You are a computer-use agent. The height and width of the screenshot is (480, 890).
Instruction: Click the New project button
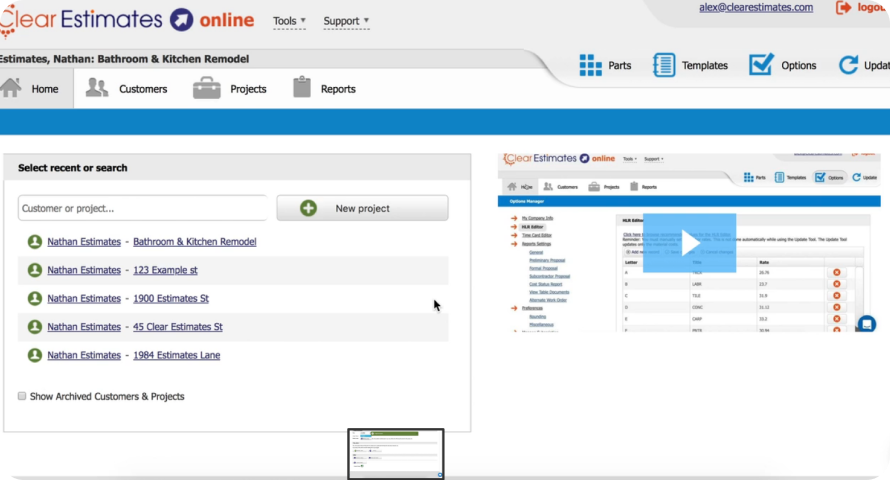pyautogui.click(x=362, y=208)
